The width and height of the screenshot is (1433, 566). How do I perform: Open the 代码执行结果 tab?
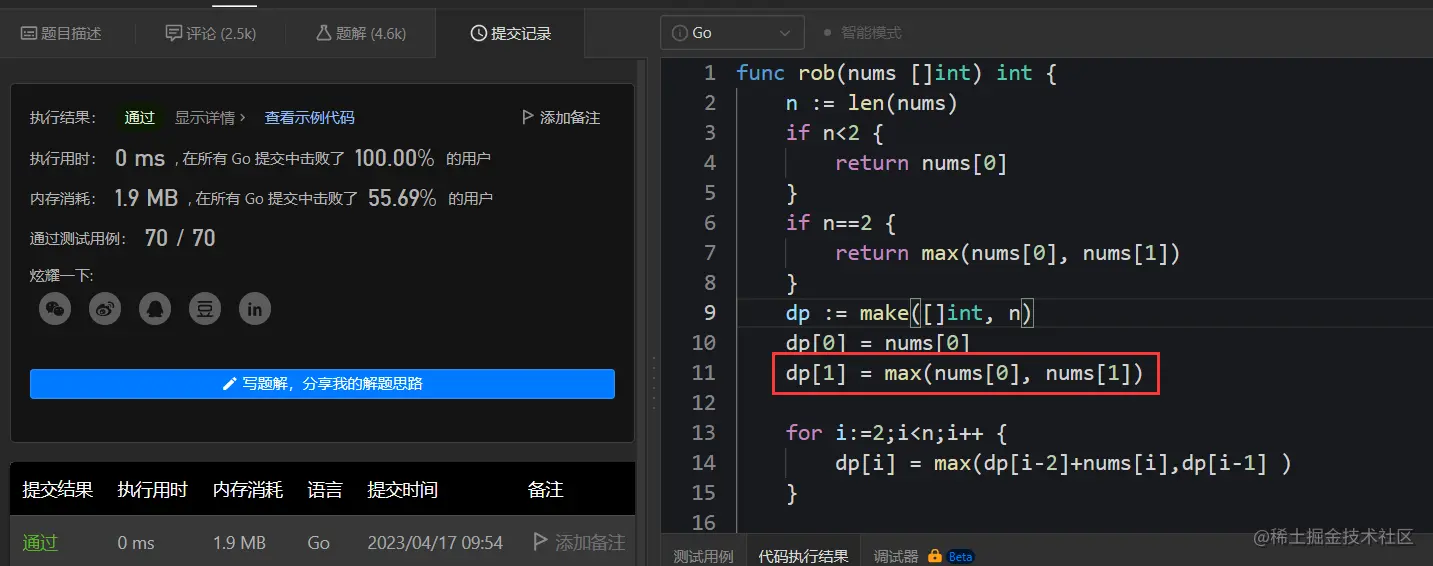coord(803,556)
